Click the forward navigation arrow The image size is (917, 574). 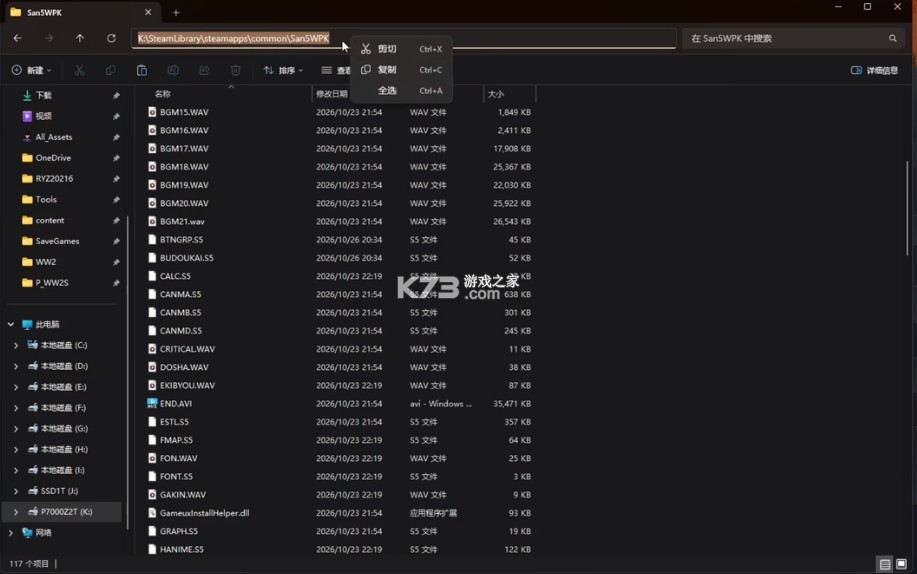(49, 38)
